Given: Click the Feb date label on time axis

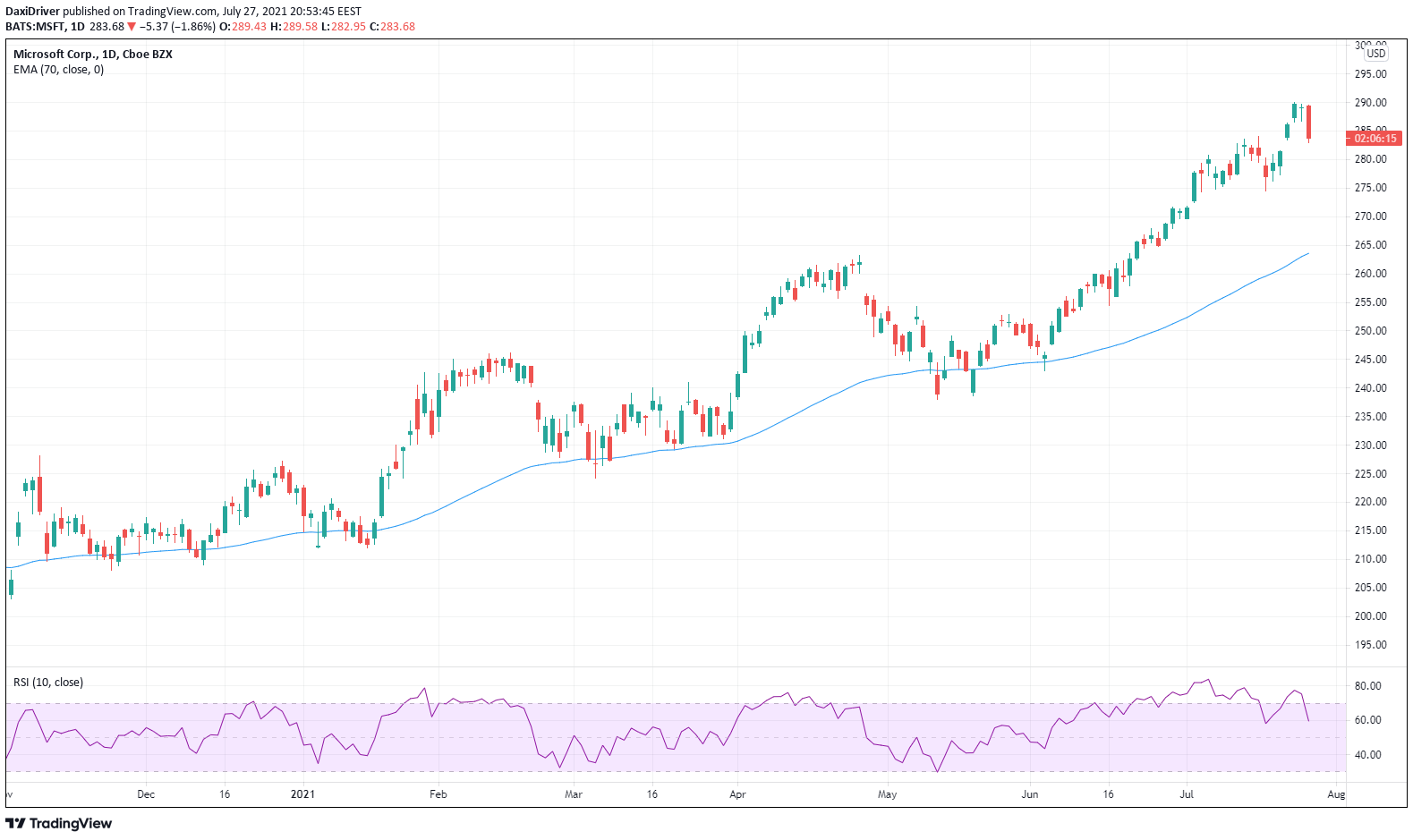Looking at the screenshot, I should 438,794.
